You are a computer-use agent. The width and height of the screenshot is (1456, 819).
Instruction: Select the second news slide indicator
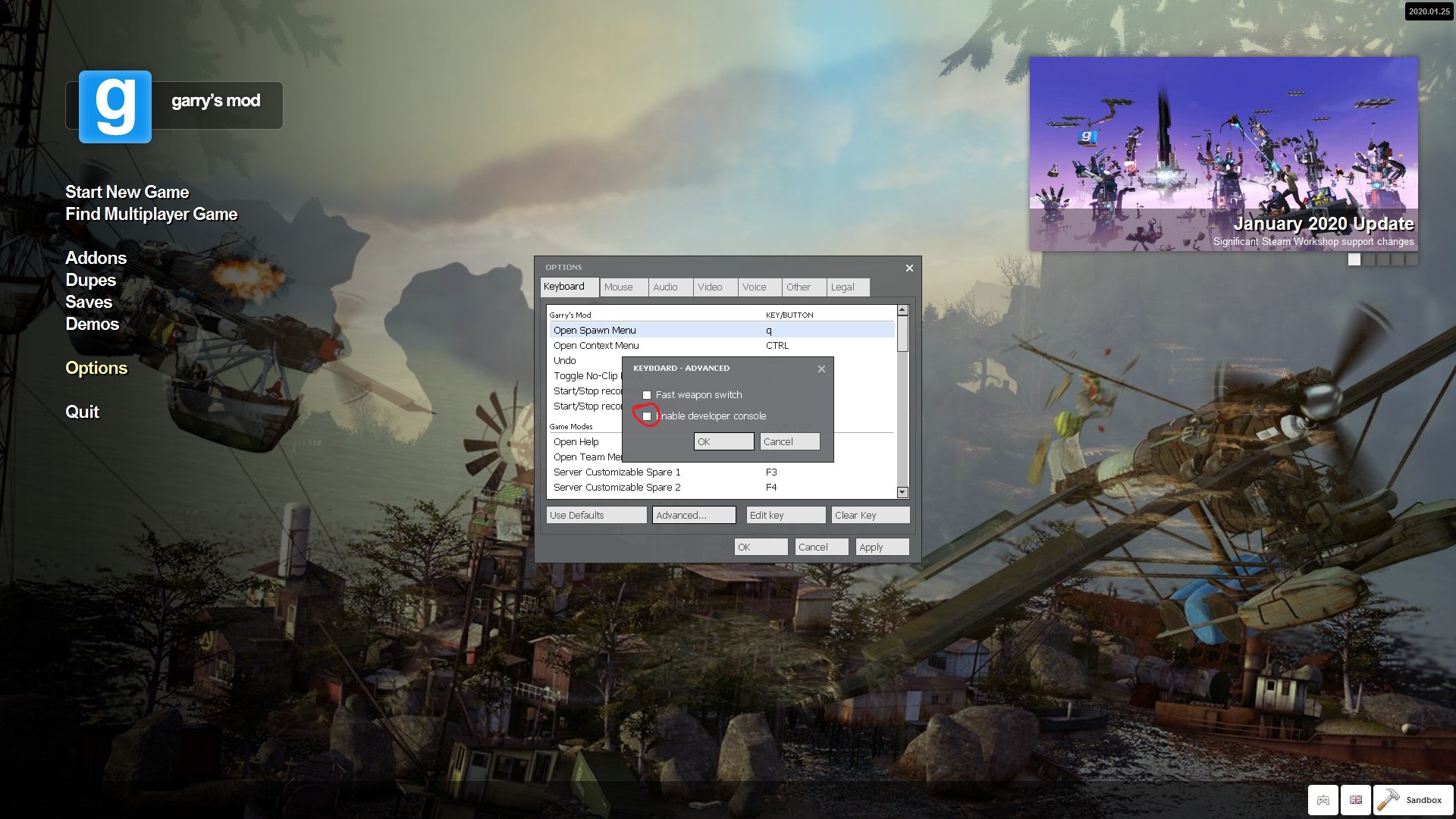click(1369, 260)
